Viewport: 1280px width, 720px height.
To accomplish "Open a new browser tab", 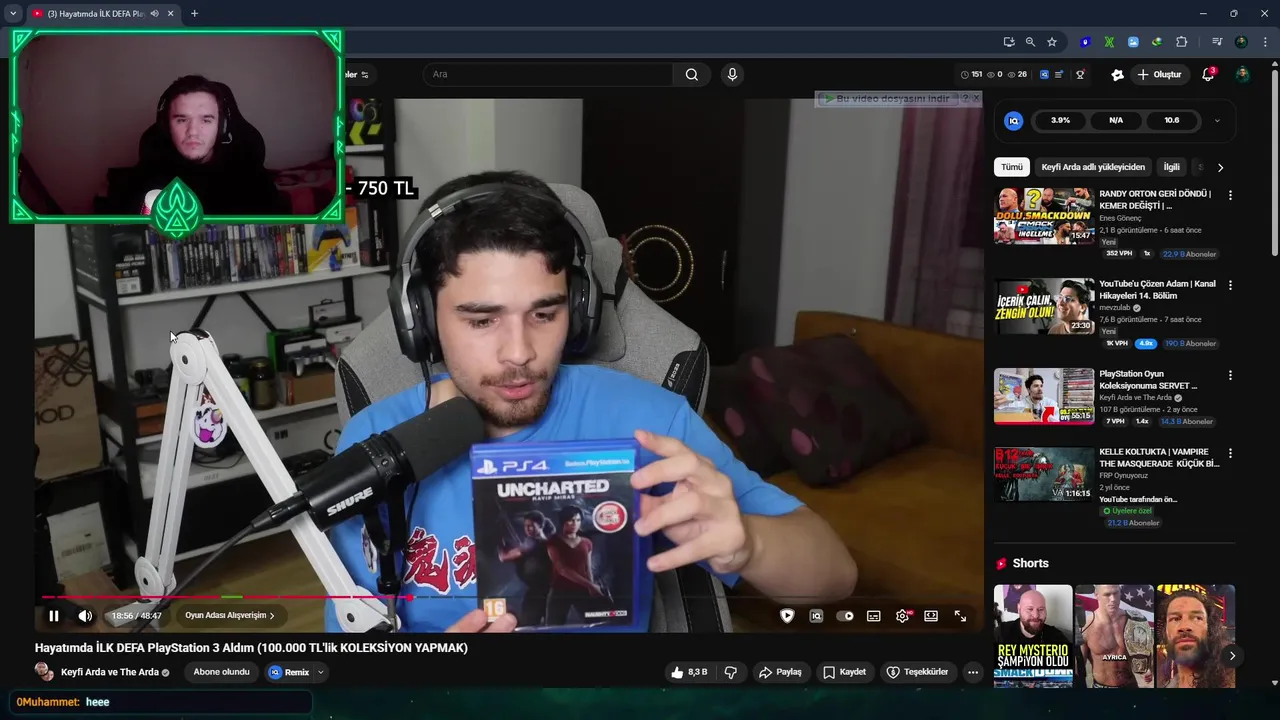I will 194,14.
